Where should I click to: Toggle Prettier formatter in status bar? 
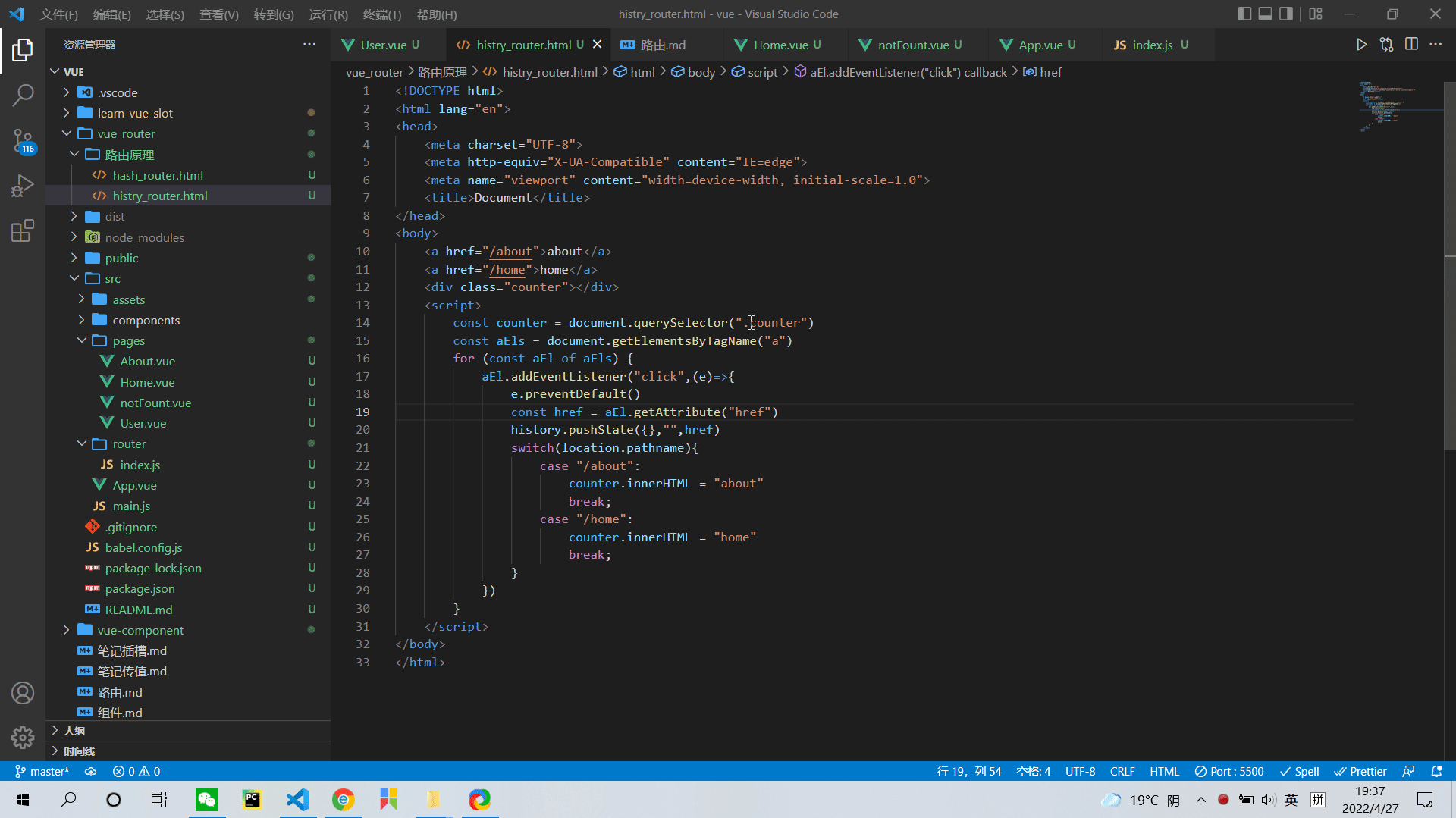click(x=1360, y=771)
